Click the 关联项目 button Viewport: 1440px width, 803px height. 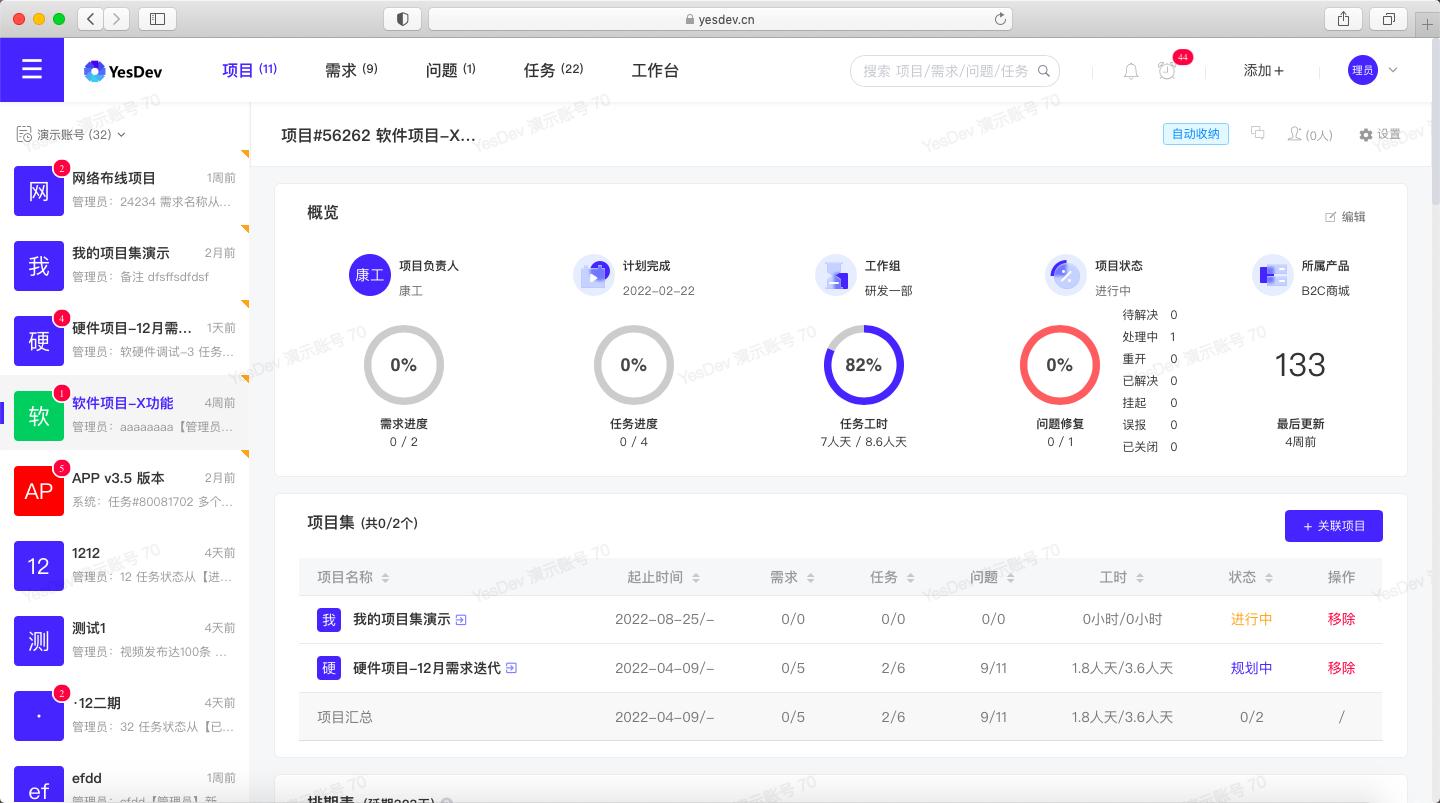coord(1334,525)
